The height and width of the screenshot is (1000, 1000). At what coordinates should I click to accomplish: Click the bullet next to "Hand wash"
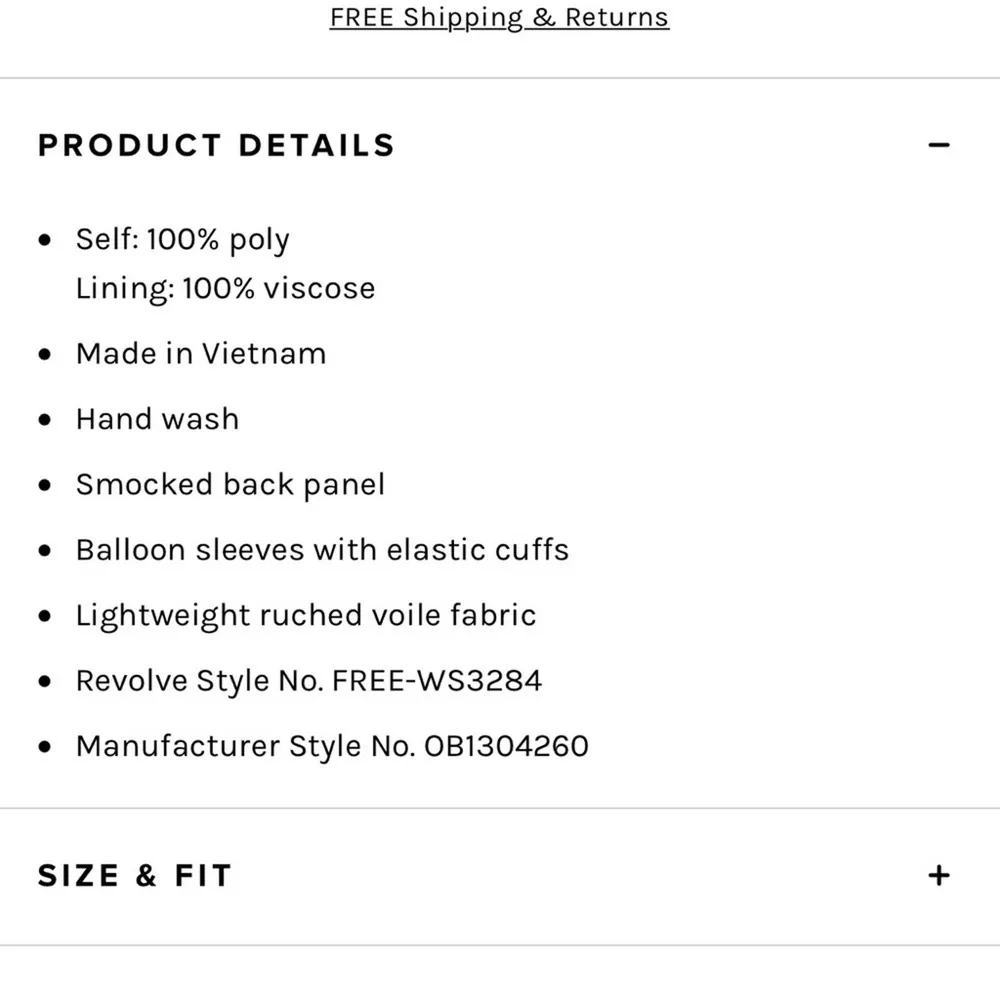(x=44, y=420)
